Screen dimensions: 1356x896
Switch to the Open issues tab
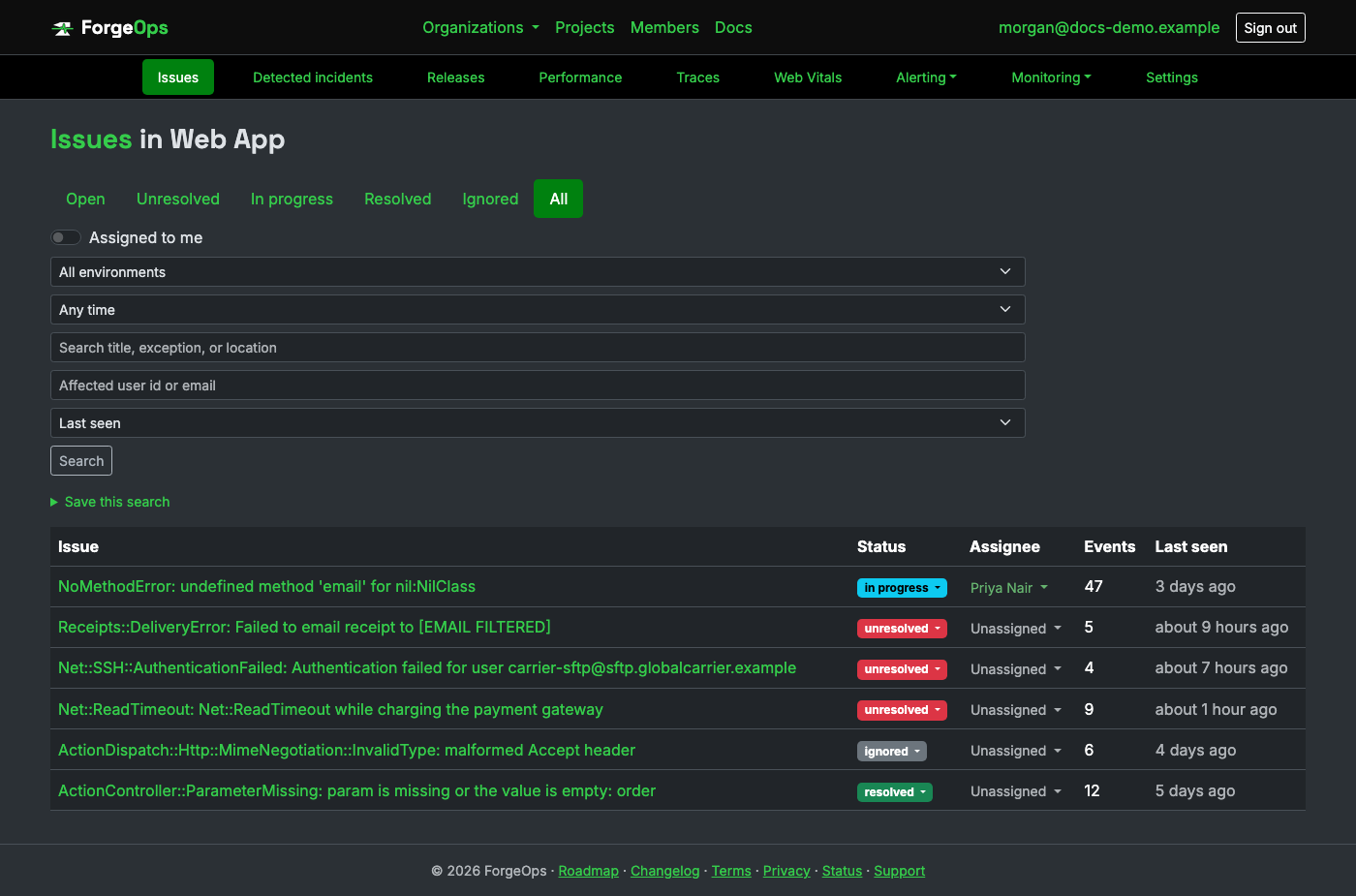point(85,199)
